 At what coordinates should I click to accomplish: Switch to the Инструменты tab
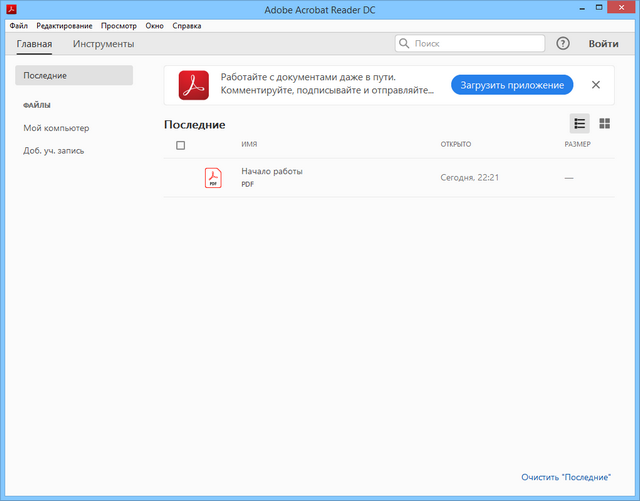[103, 44]
